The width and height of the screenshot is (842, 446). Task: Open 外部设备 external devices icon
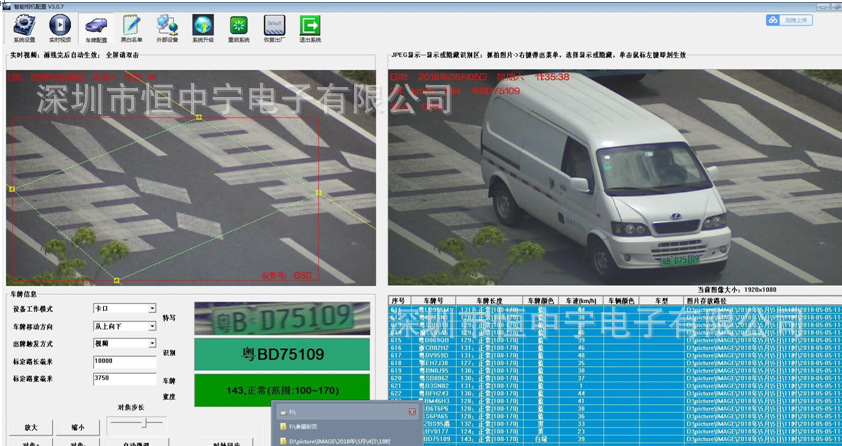click(167, 28)
